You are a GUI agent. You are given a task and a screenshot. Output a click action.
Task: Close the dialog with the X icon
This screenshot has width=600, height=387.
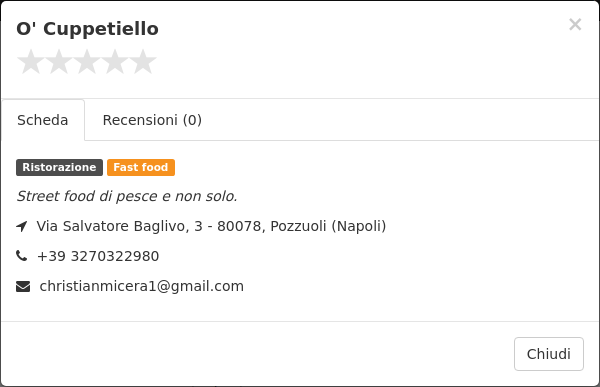click(575, 24)
